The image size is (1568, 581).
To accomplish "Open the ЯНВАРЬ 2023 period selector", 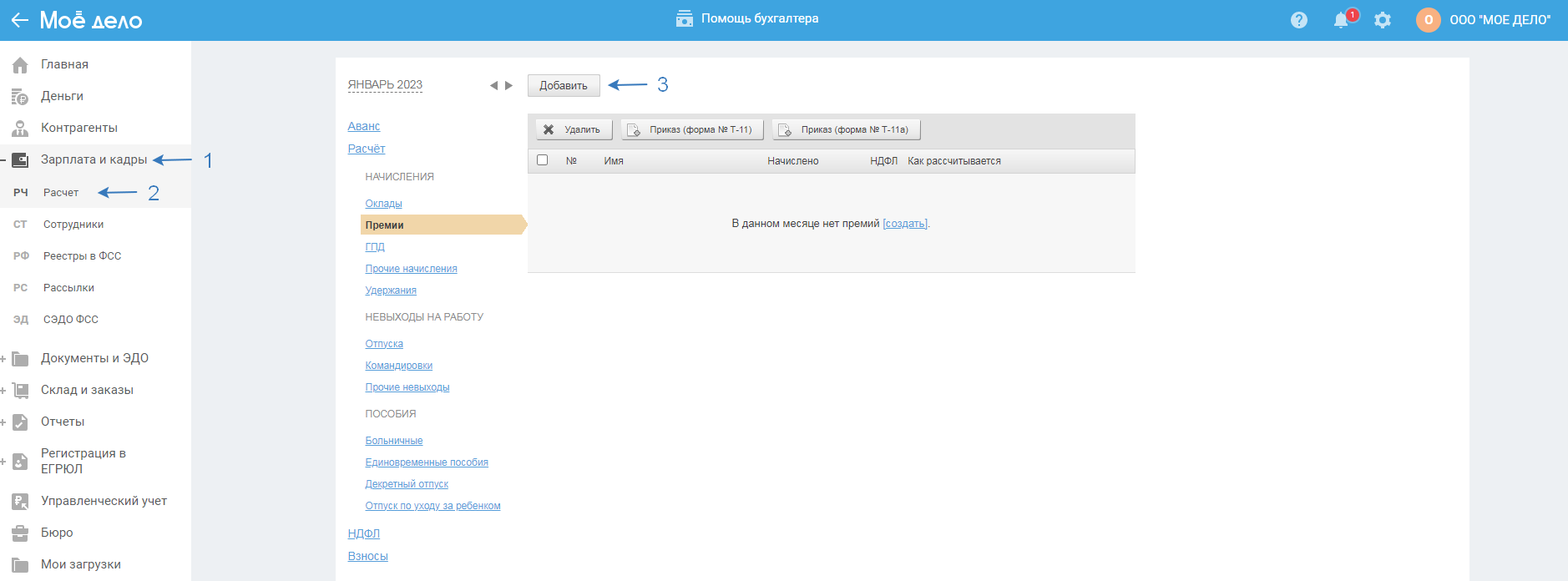I will (385, 84).
